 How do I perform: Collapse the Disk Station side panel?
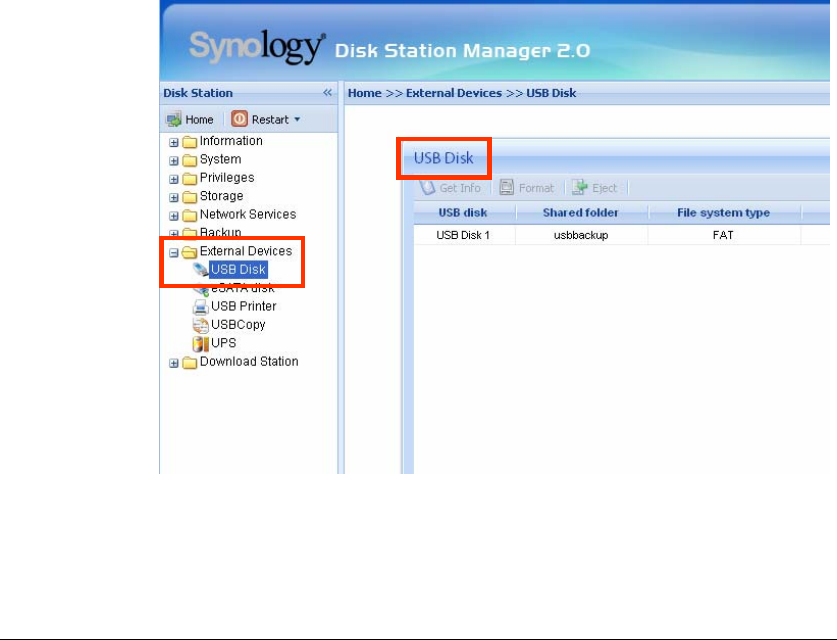tap(327, 92)
